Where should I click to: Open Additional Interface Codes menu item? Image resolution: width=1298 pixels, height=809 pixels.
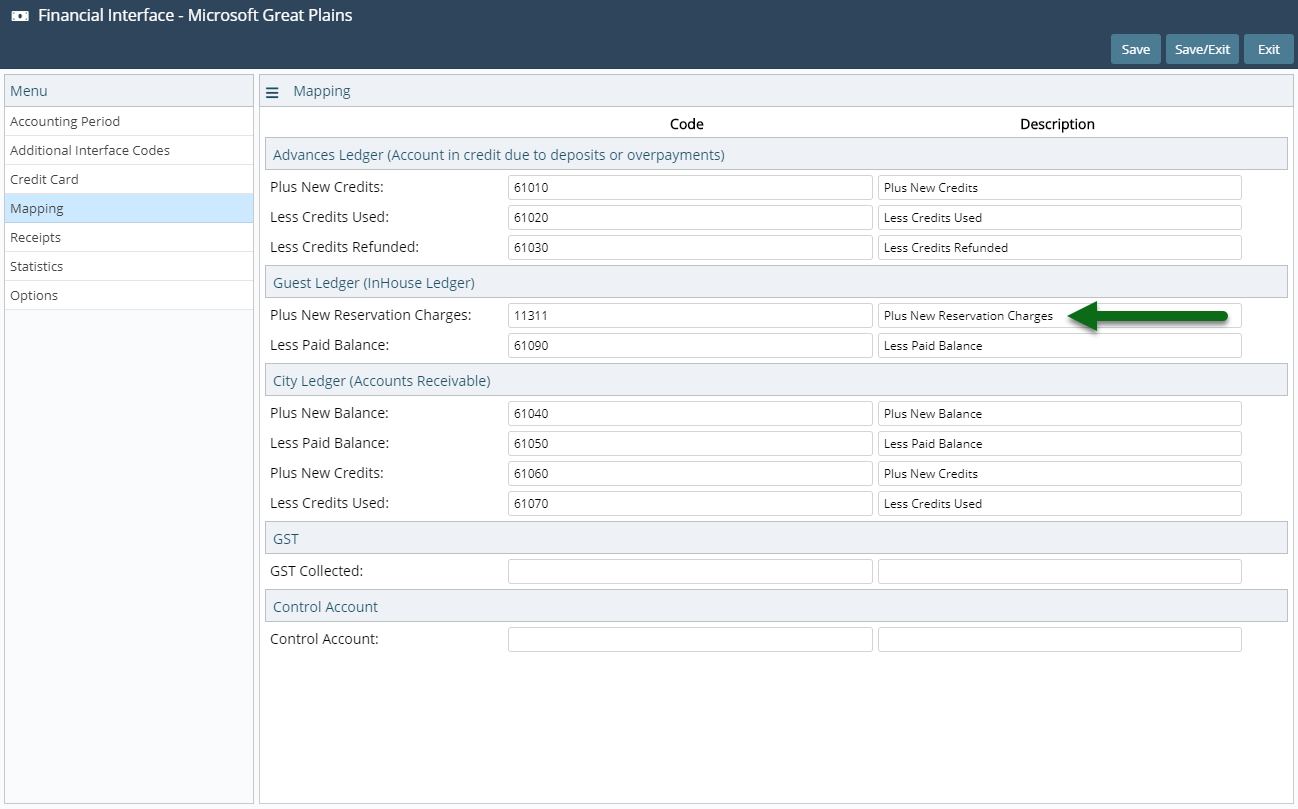tap(129, 150)
